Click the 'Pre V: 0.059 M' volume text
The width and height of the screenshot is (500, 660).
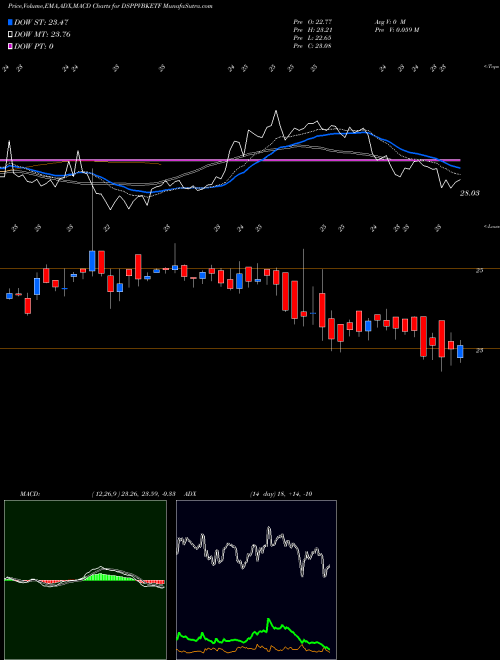pos(396,29)
